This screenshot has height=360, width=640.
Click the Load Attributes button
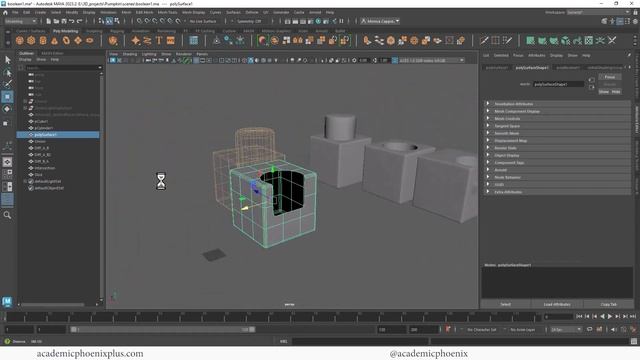pos(557,304)
